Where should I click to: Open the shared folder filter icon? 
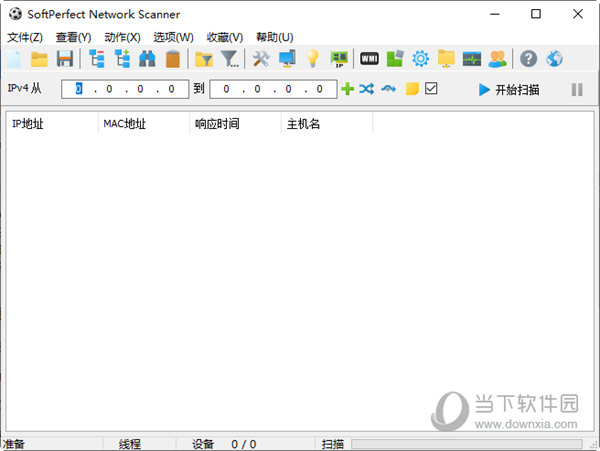[204, 59]
